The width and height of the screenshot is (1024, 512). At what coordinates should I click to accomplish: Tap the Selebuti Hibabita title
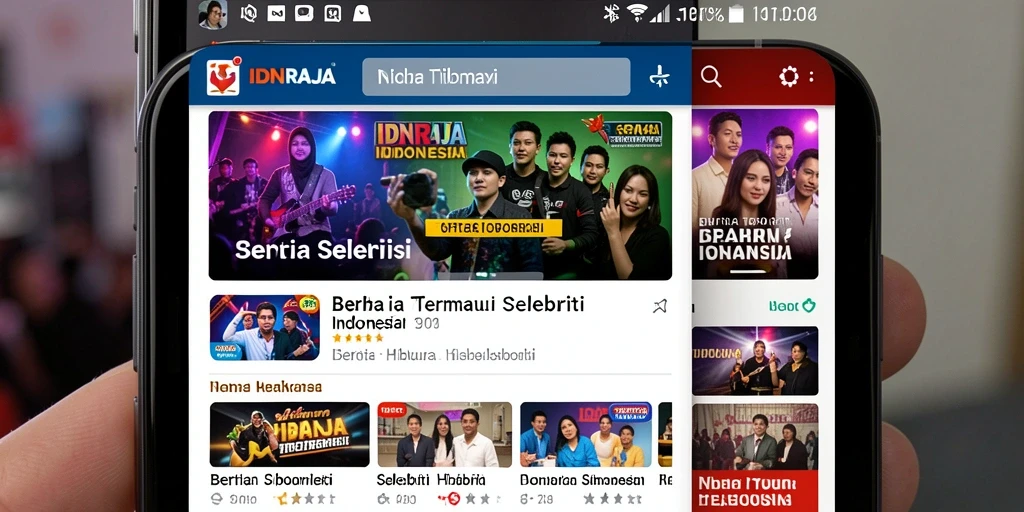click(431, 480)
